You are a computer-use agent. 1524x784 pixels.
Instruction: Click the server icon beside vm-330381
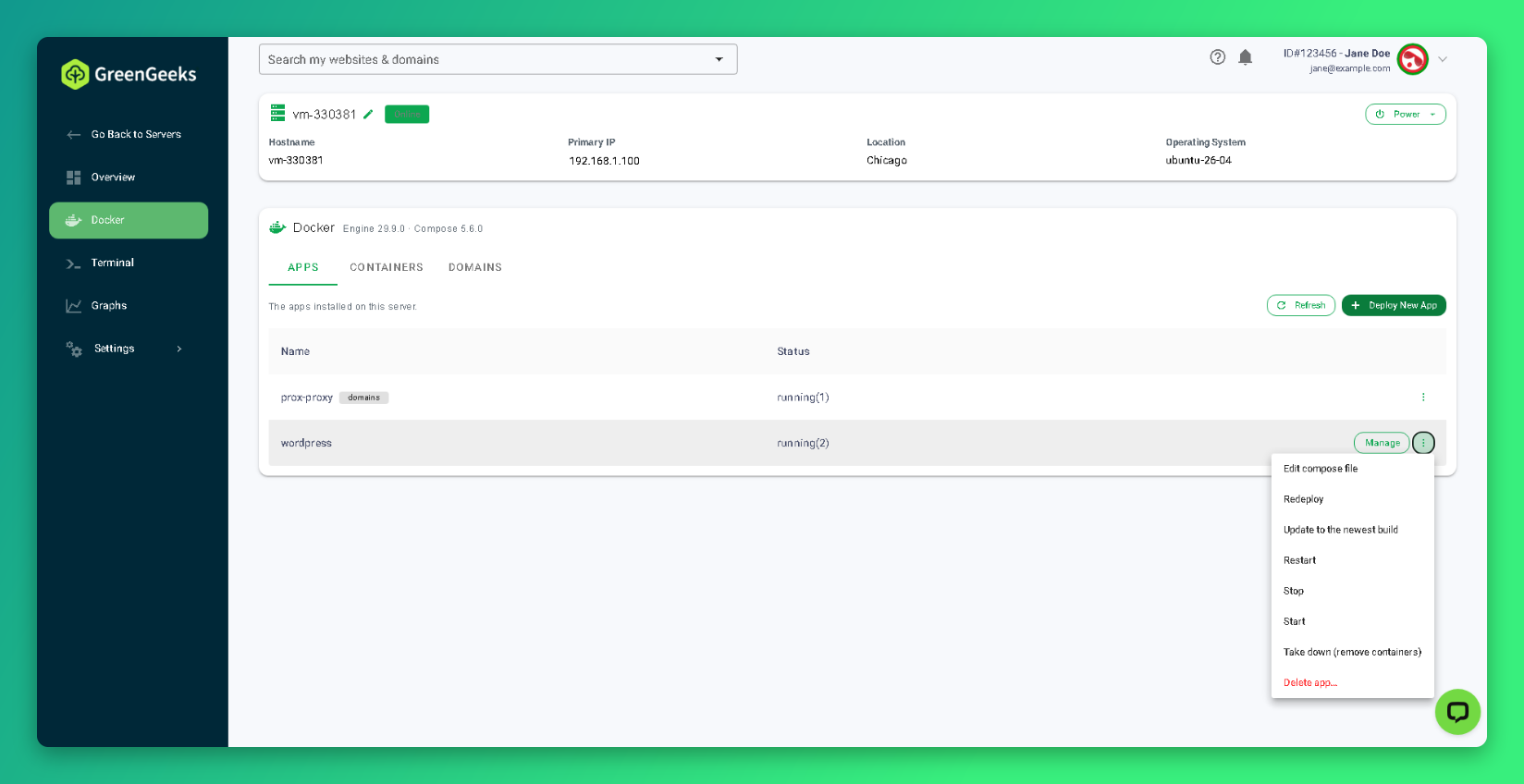click(x=277, y=113)
